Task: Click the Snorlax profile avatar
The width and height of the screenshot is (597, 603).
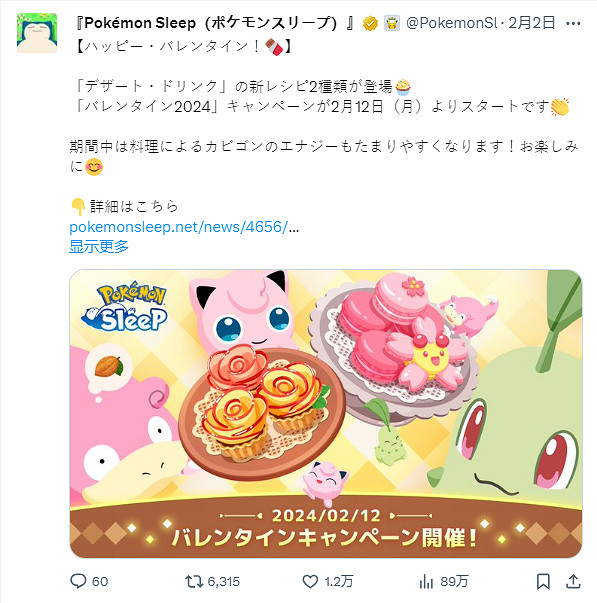Action: (37, 33)
